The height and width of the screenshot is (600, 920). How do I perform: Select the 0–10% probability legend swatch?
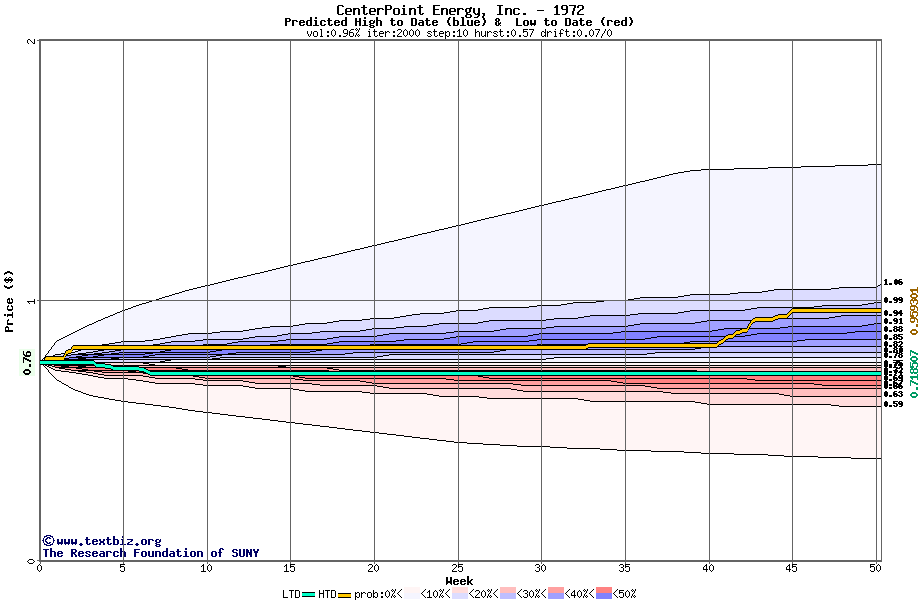click(412, 594)
